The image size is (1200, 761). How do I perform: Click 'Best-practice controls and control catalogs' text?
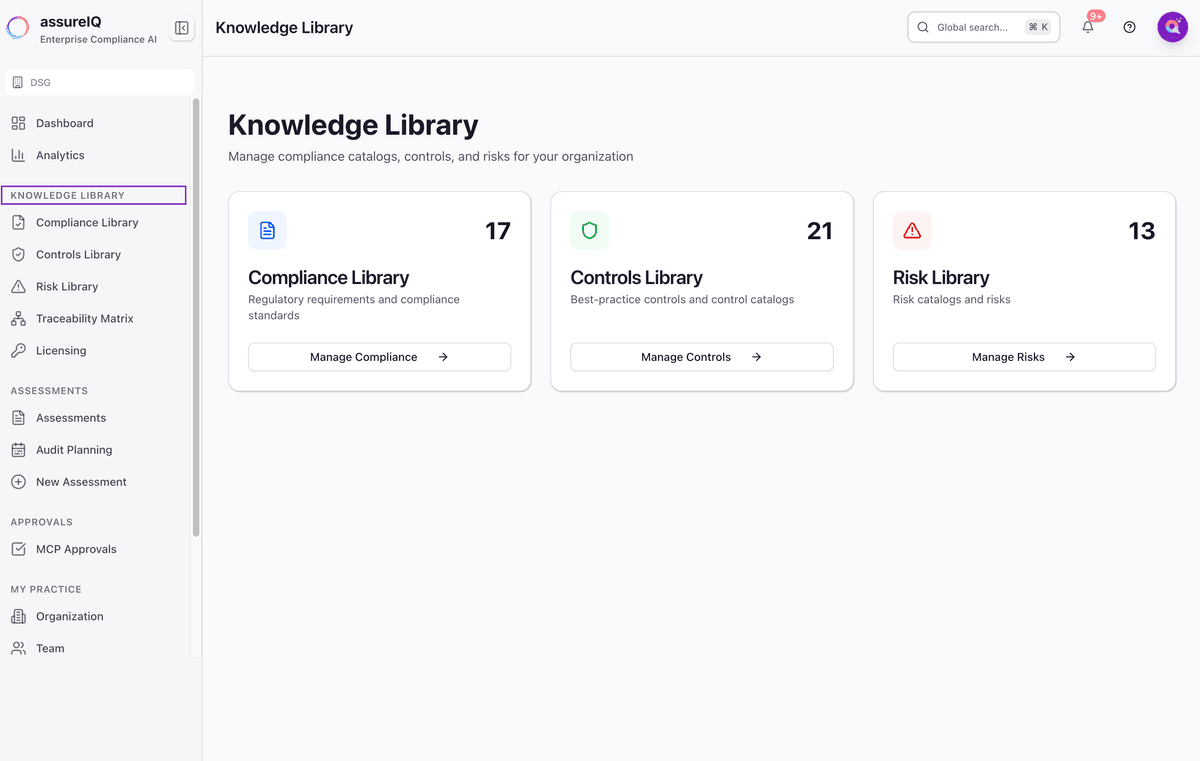pyautogui.click(x=682, y=299)
